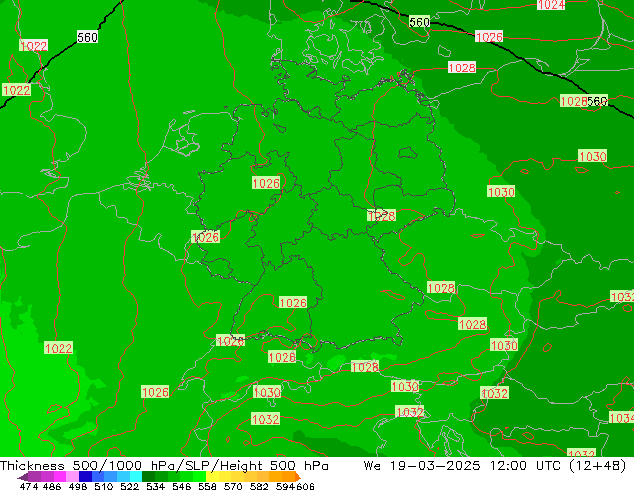The height and width of the screenshot is (490, 634).
Task: Click the 560 label beside a 1028 label
Action: tap(597, 101)
